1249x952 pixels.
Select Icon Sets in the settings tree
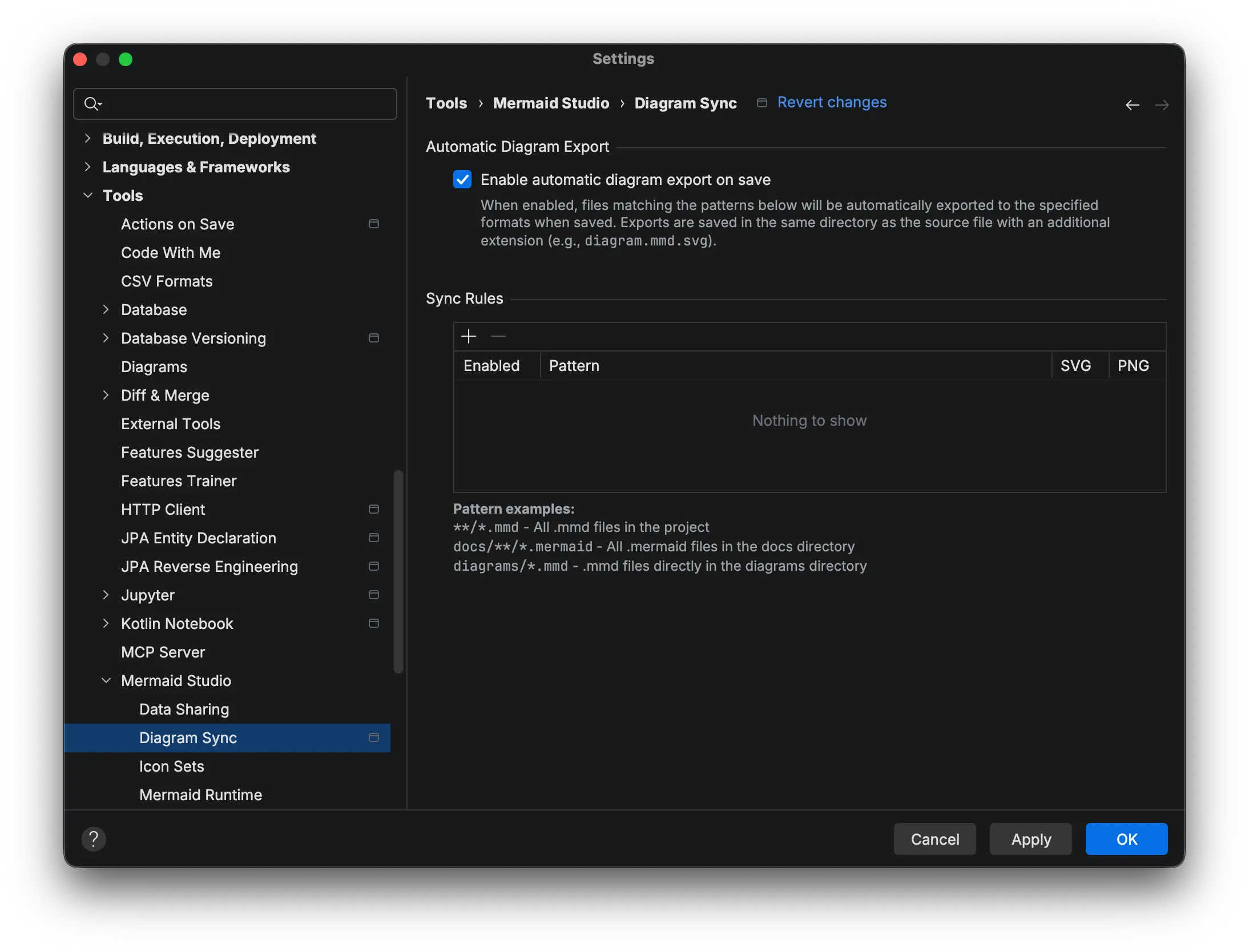(172, 767)
